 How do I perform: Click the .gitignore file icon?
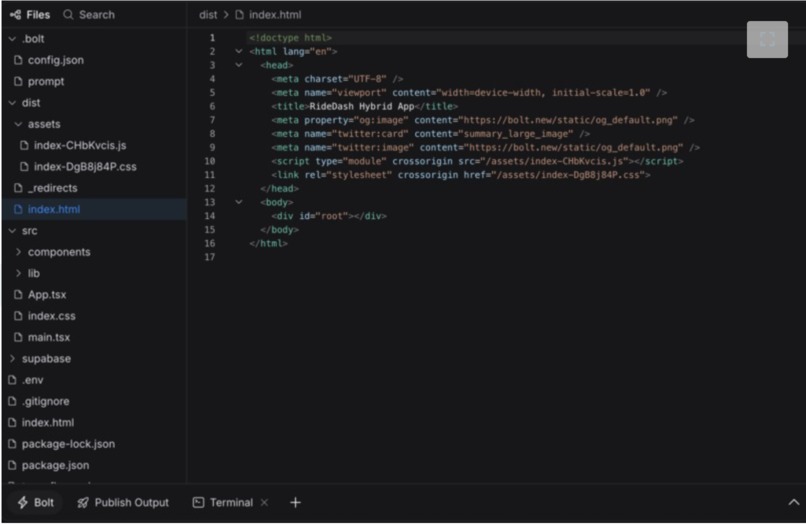pyautogui.click(x=12, y=401)
